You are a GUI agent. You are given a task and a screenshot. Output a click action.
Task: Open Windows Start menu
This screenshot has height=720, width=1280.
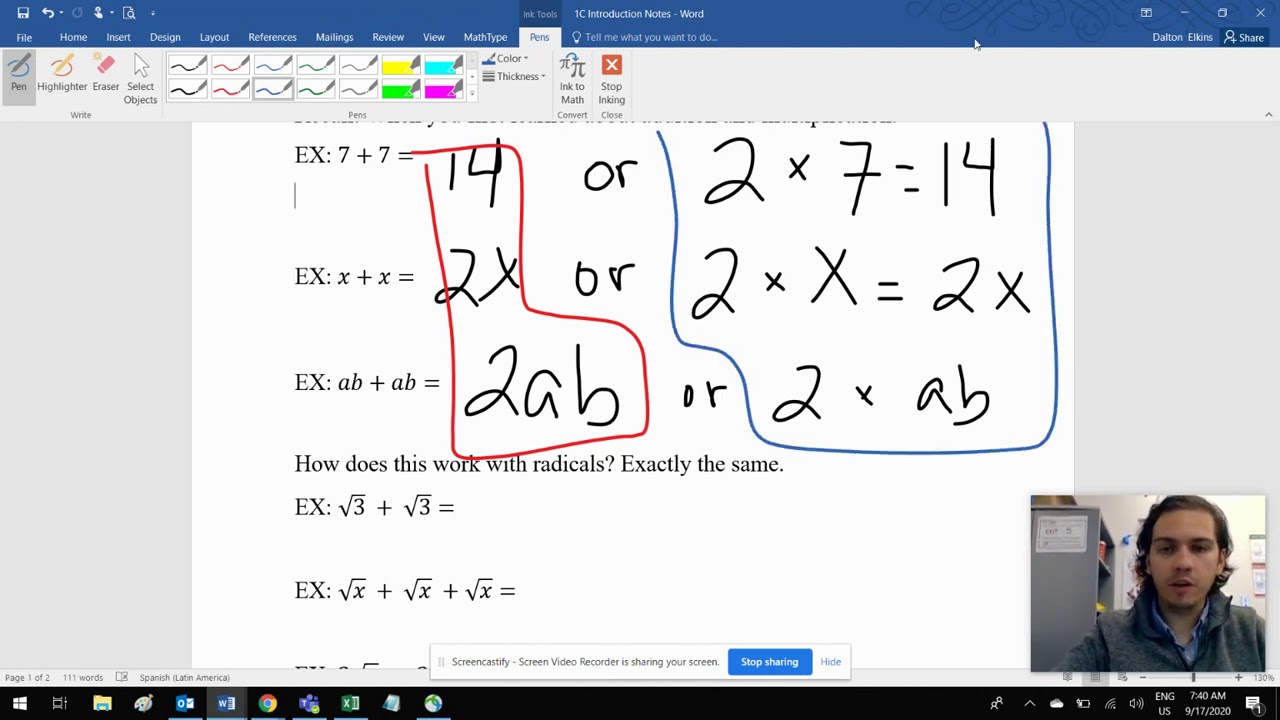coord(19,704)
